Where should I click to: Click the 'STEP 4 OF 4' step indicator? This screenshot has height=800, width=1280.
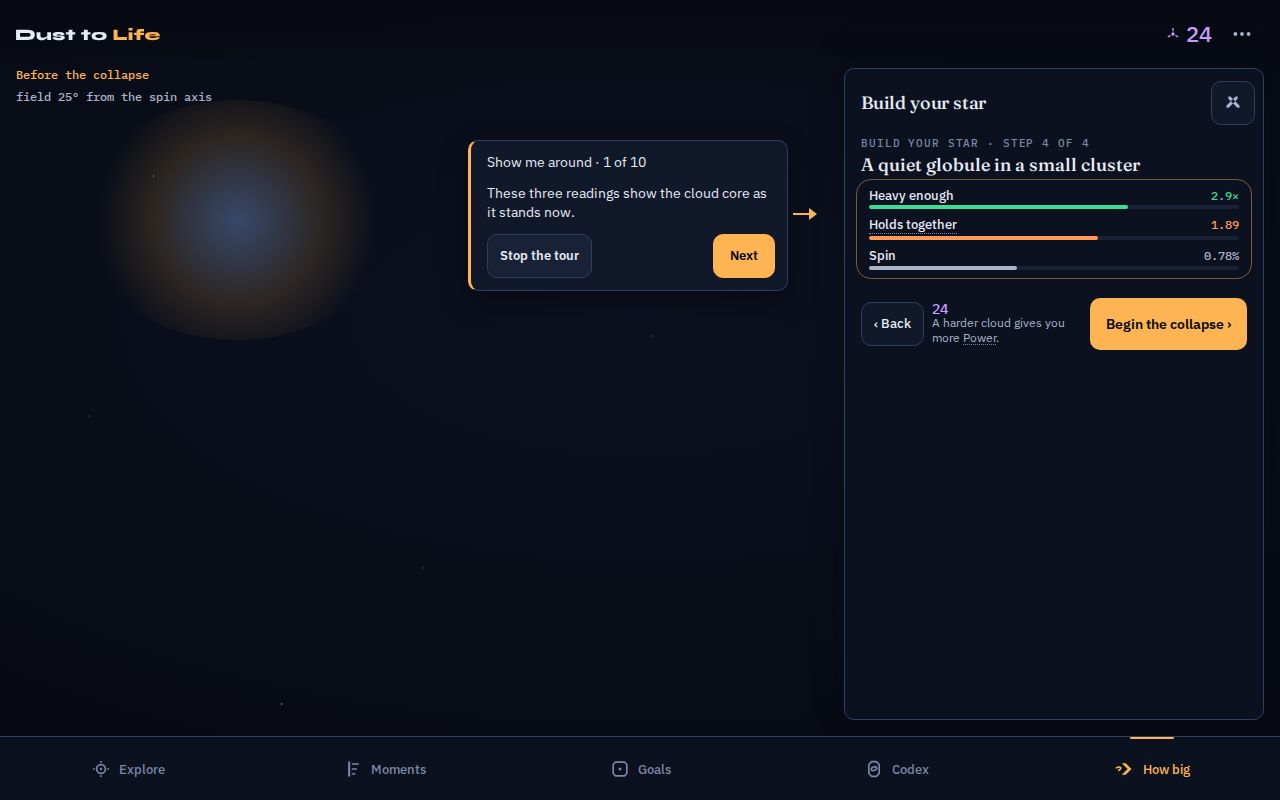[1046, 143]
